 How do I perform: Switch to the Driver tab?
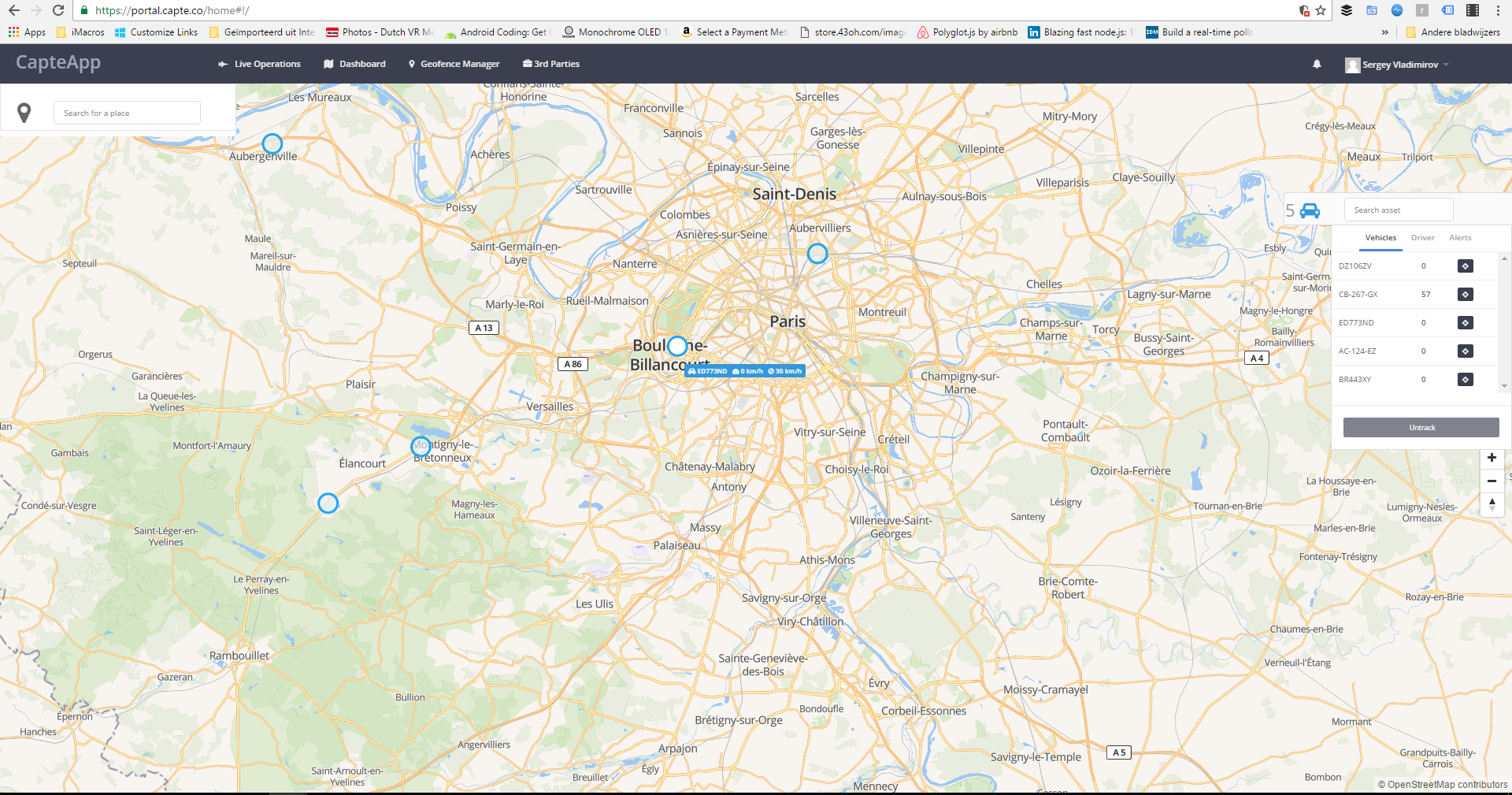pyautogui.click(x=1422, y=238)
